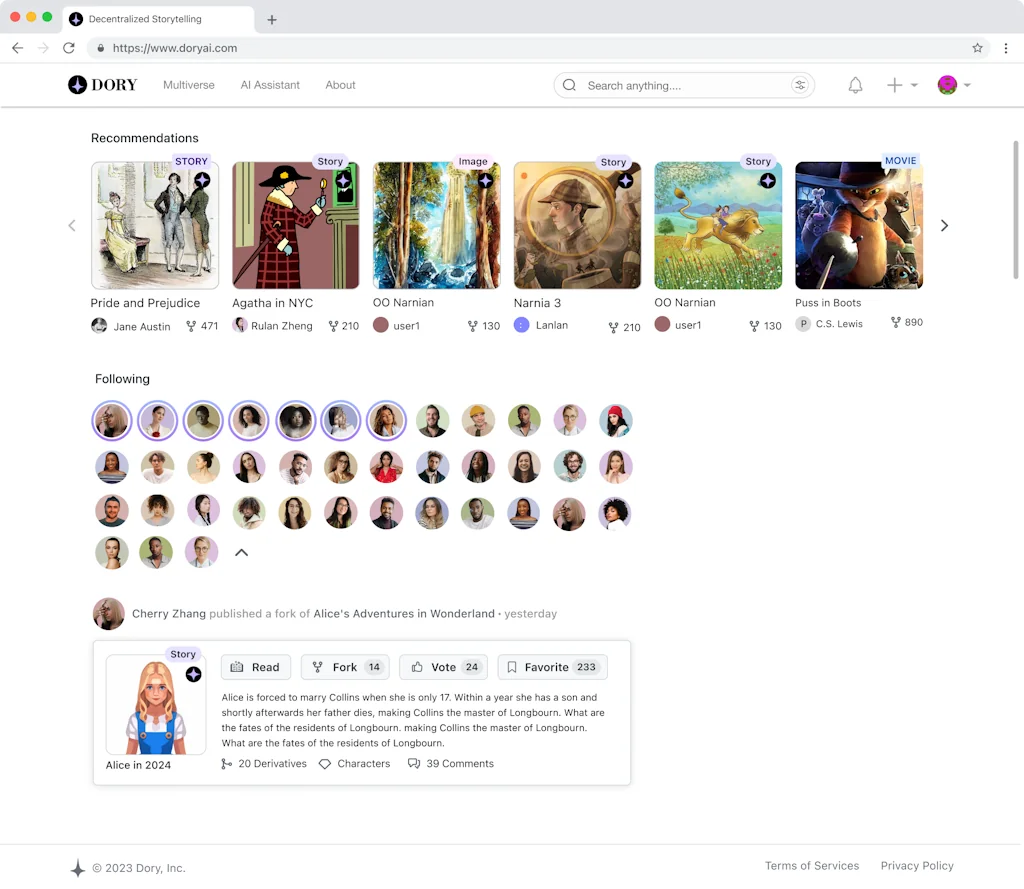Open Terms of Services link
This screenshot has height=889, width=1024.
pyautogui.click(x=812, y=865)
